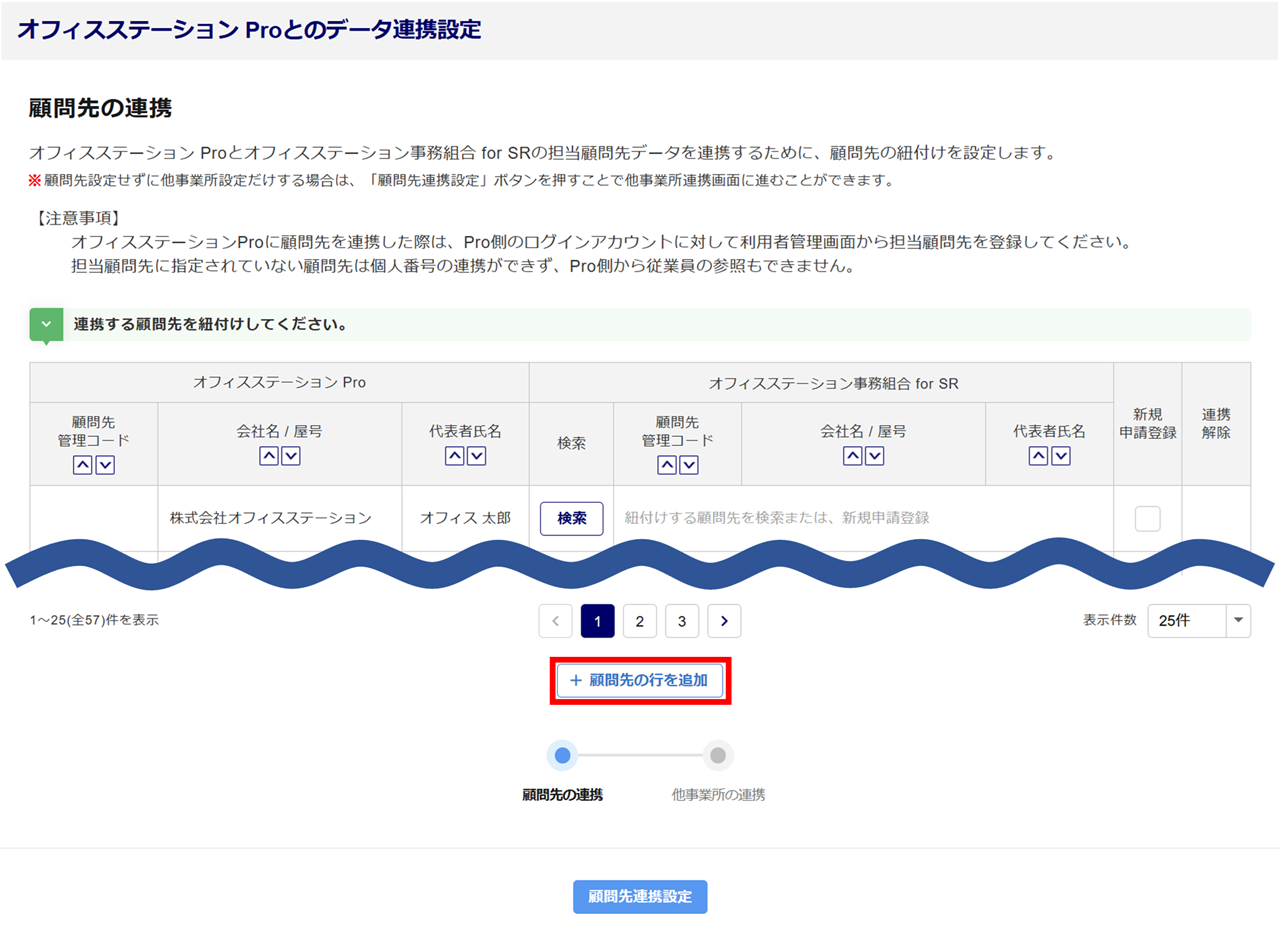Screen dimensions: 1280x937
Task: Select page 3 in pagination
Action: (x=682, y=621)
